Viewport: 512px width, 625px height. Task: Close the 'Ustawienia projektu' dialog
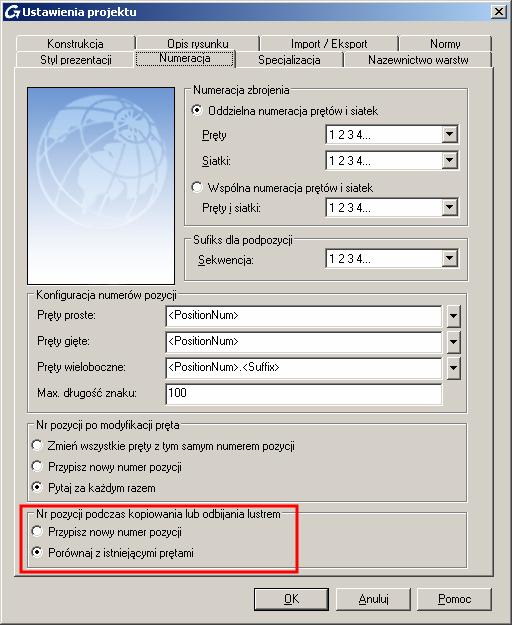(x=498, y=12)
